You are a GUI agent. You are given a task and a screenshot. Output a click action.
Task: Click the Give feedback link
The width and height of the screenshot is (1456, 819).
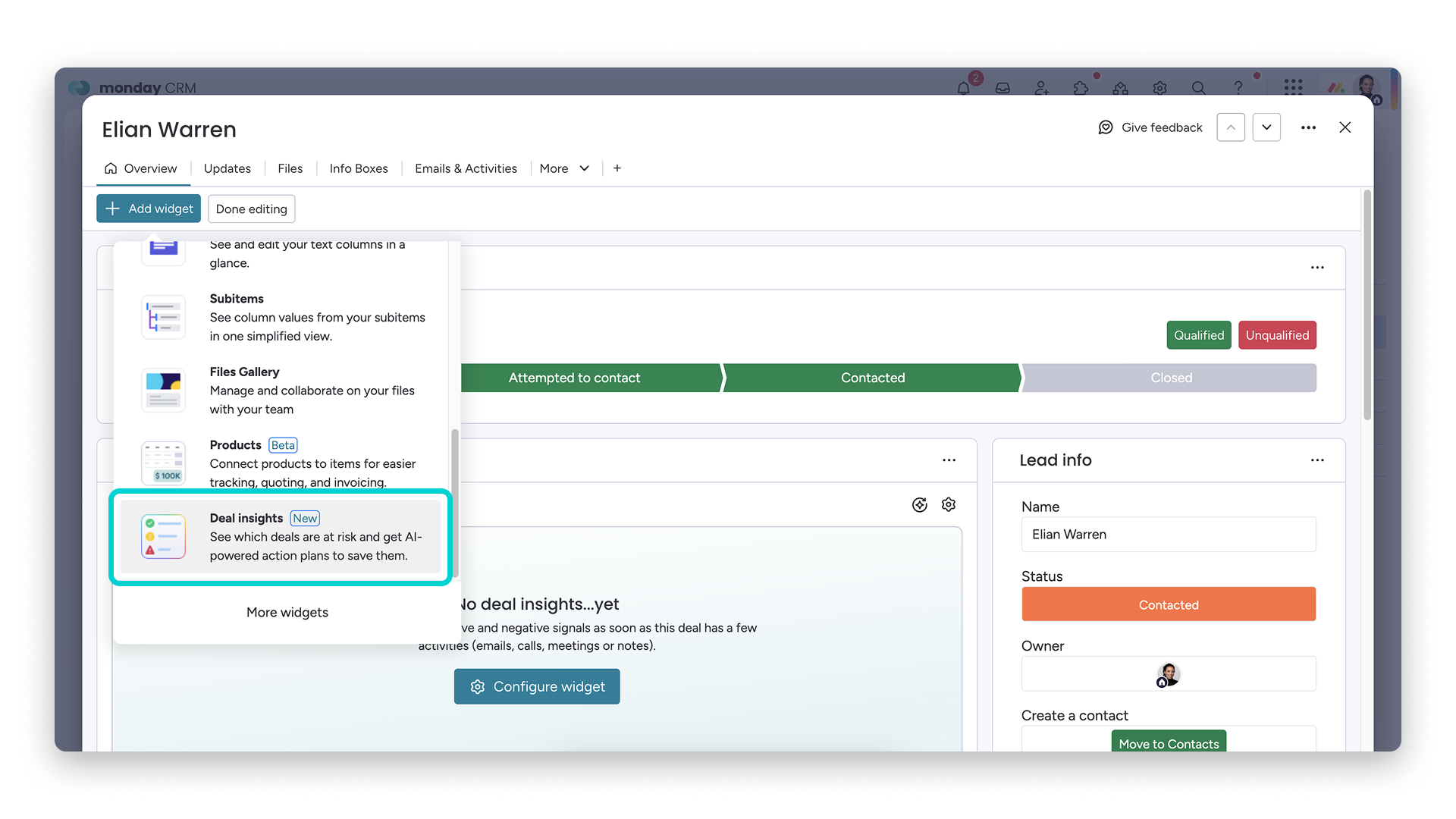coord(1162,127)
